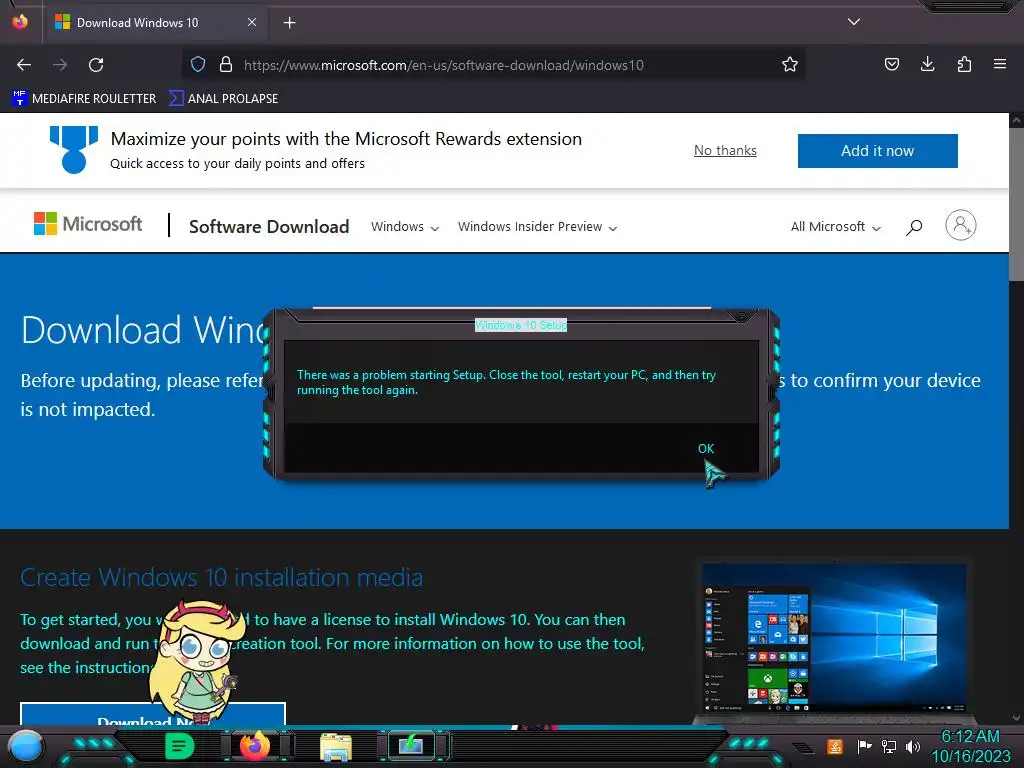The image size is (1024, 768).
Task: Open the MEDIAFIRE ROULETTER bookmark
Action: coord(84,99)
